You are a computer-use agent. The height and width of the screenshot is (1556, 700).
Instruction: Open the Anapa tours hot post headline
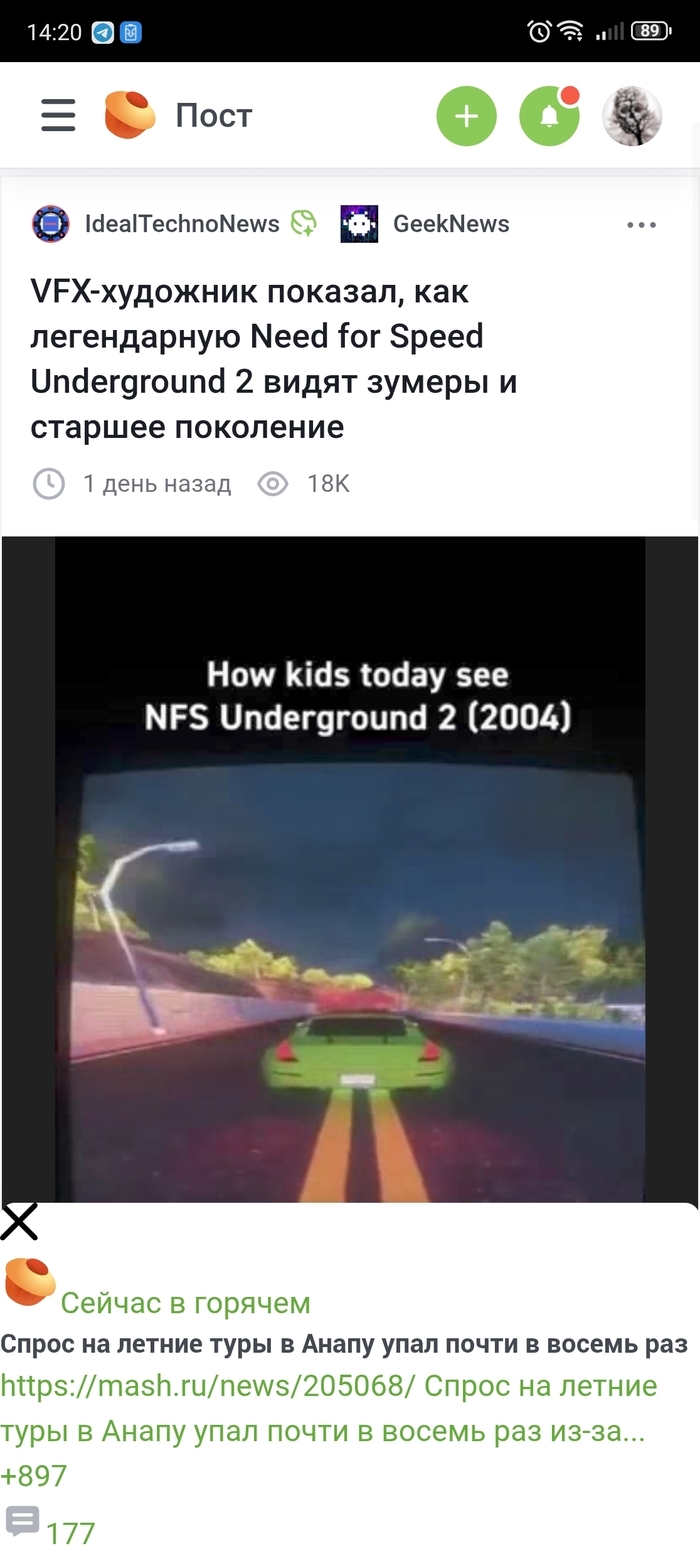(344, 1344)
